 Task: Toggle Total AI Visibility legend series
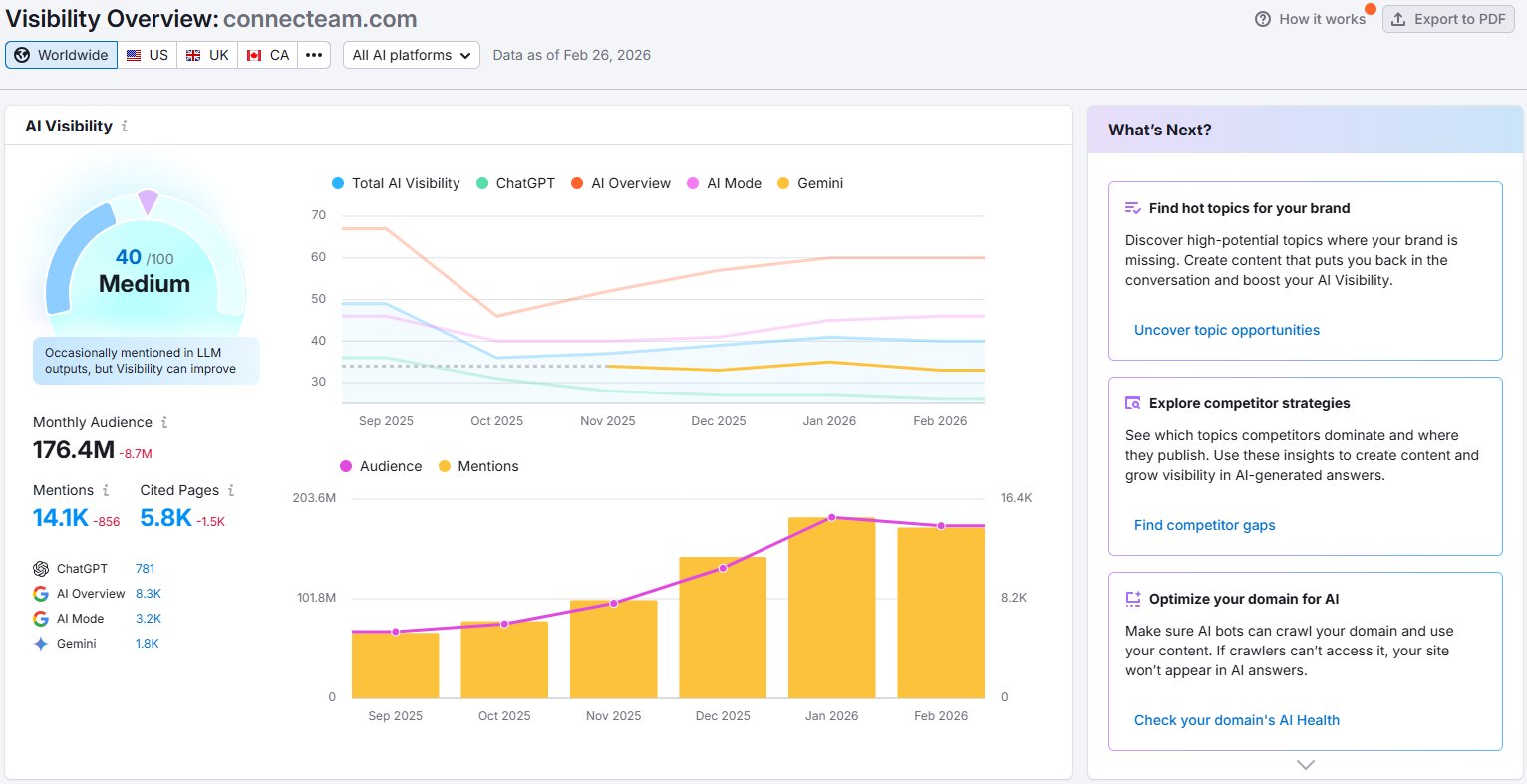tap(396, 183)
